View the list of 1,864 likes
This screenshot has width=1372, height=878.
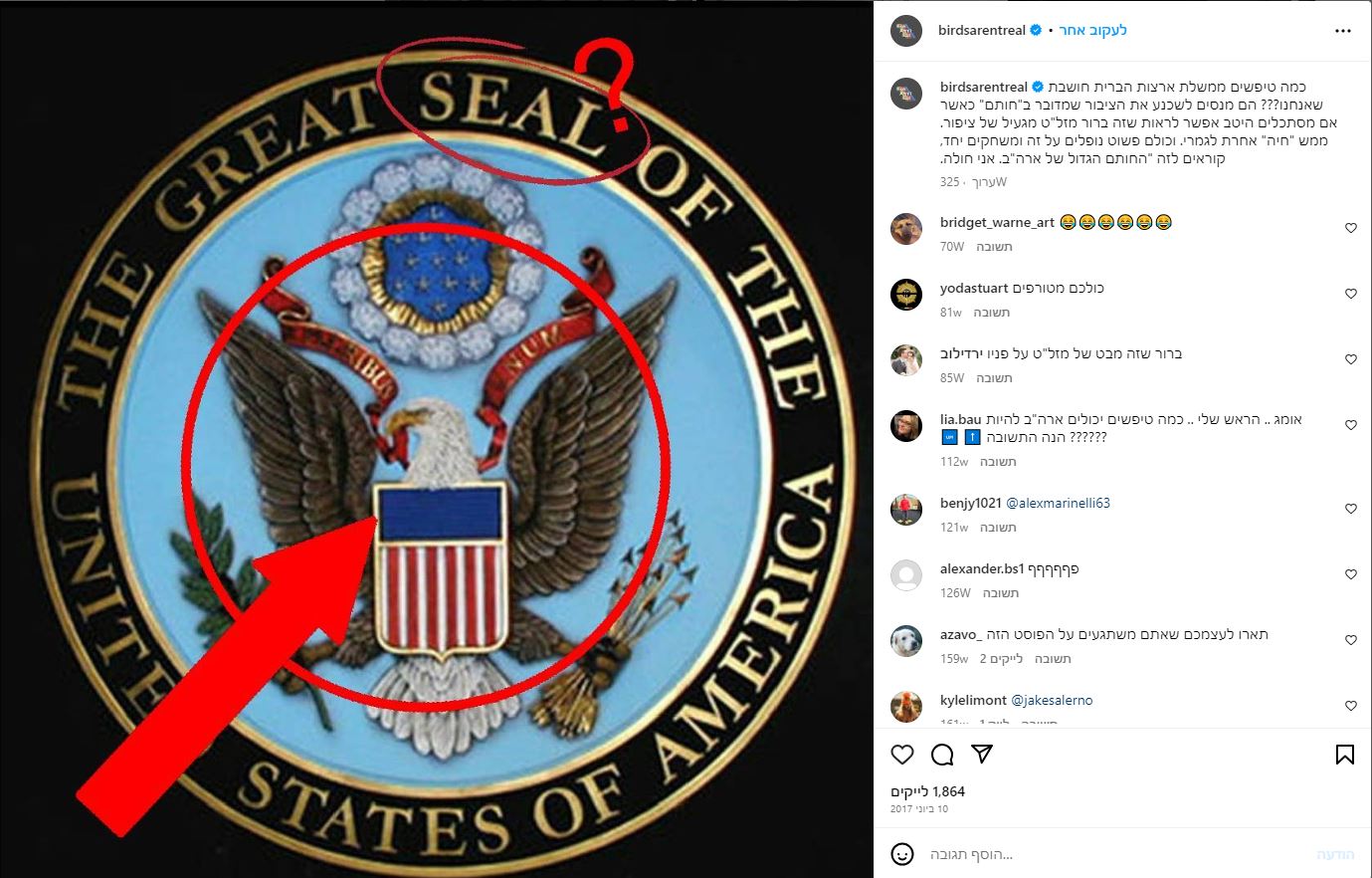point(927,791)
